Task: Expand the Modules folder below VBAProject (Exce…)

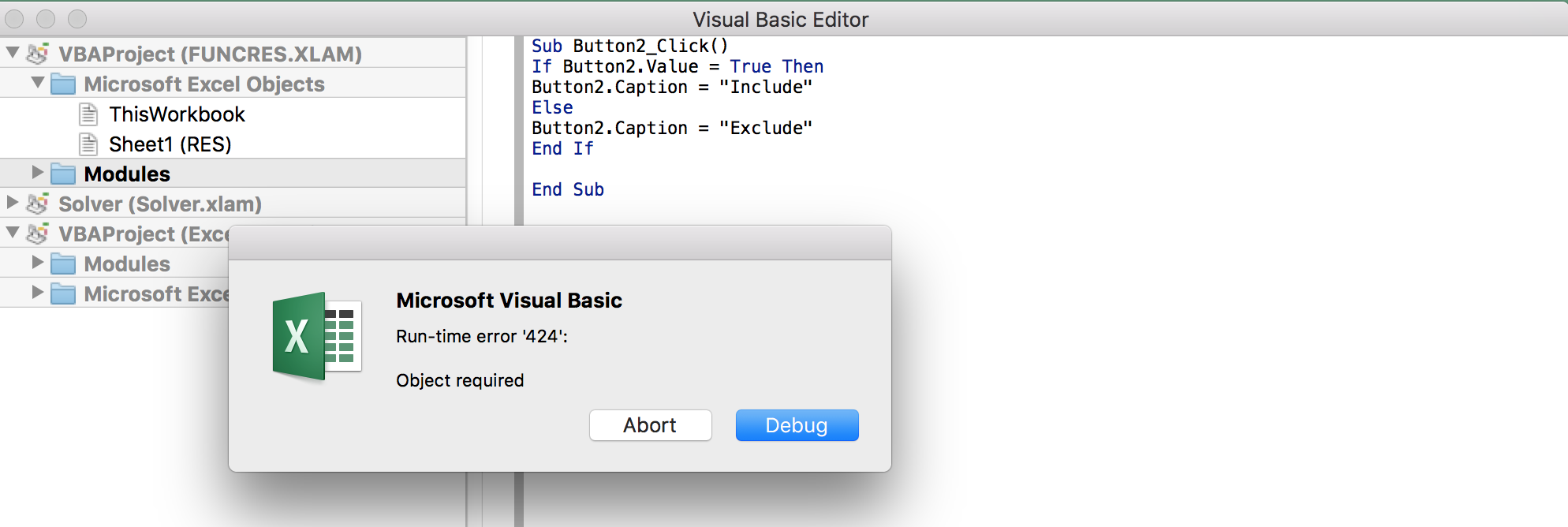Action: click(37, 262)
